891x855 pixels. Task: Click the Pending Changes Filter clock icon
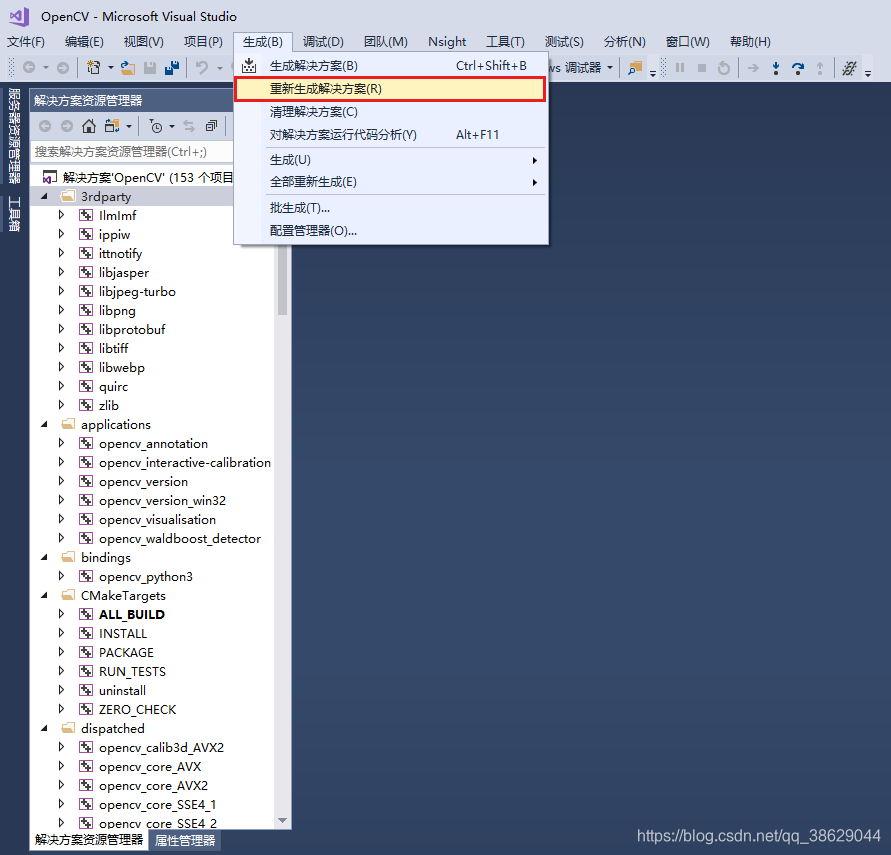[156, 126]
